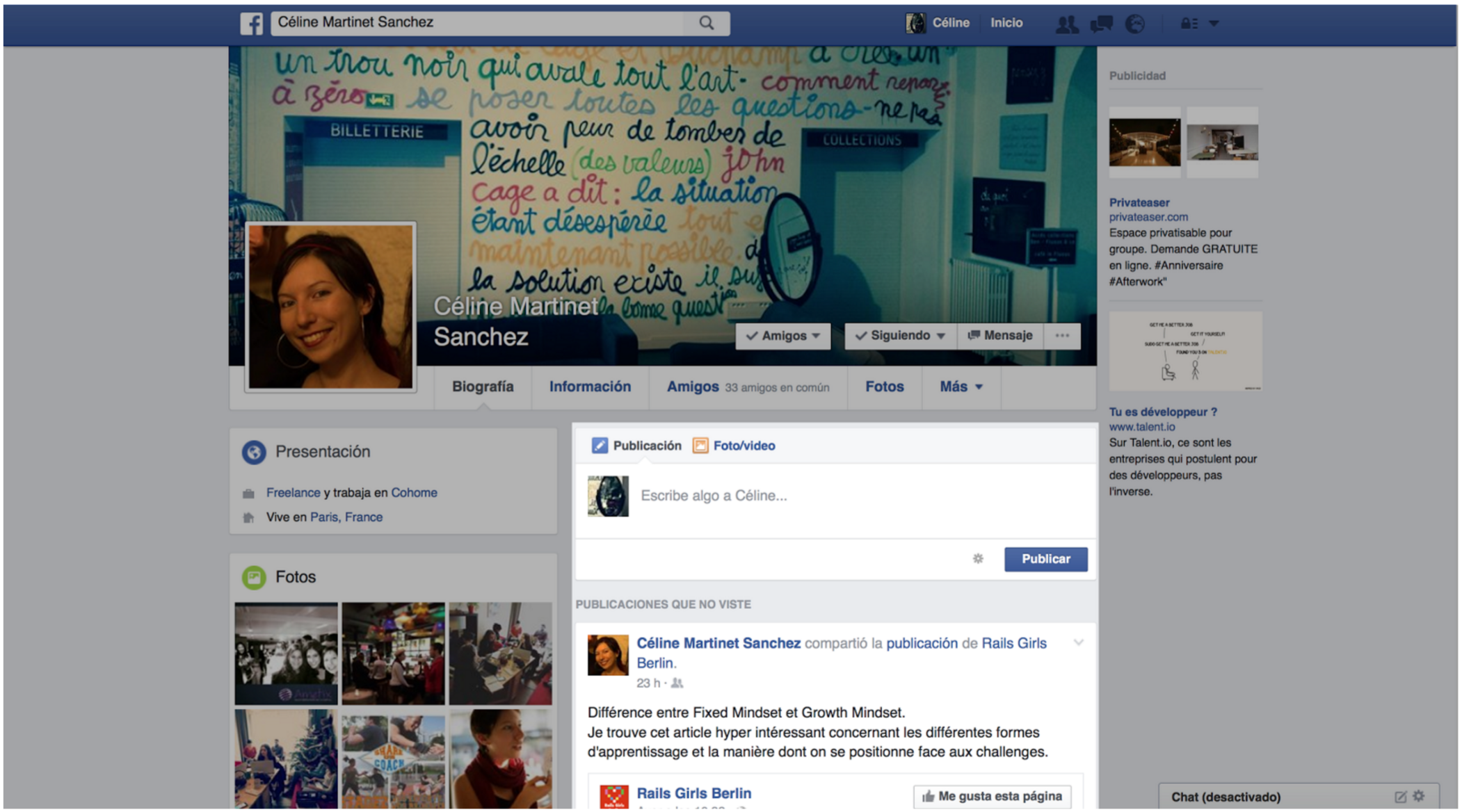Click the chat new message compose icon

[1400, 797]
